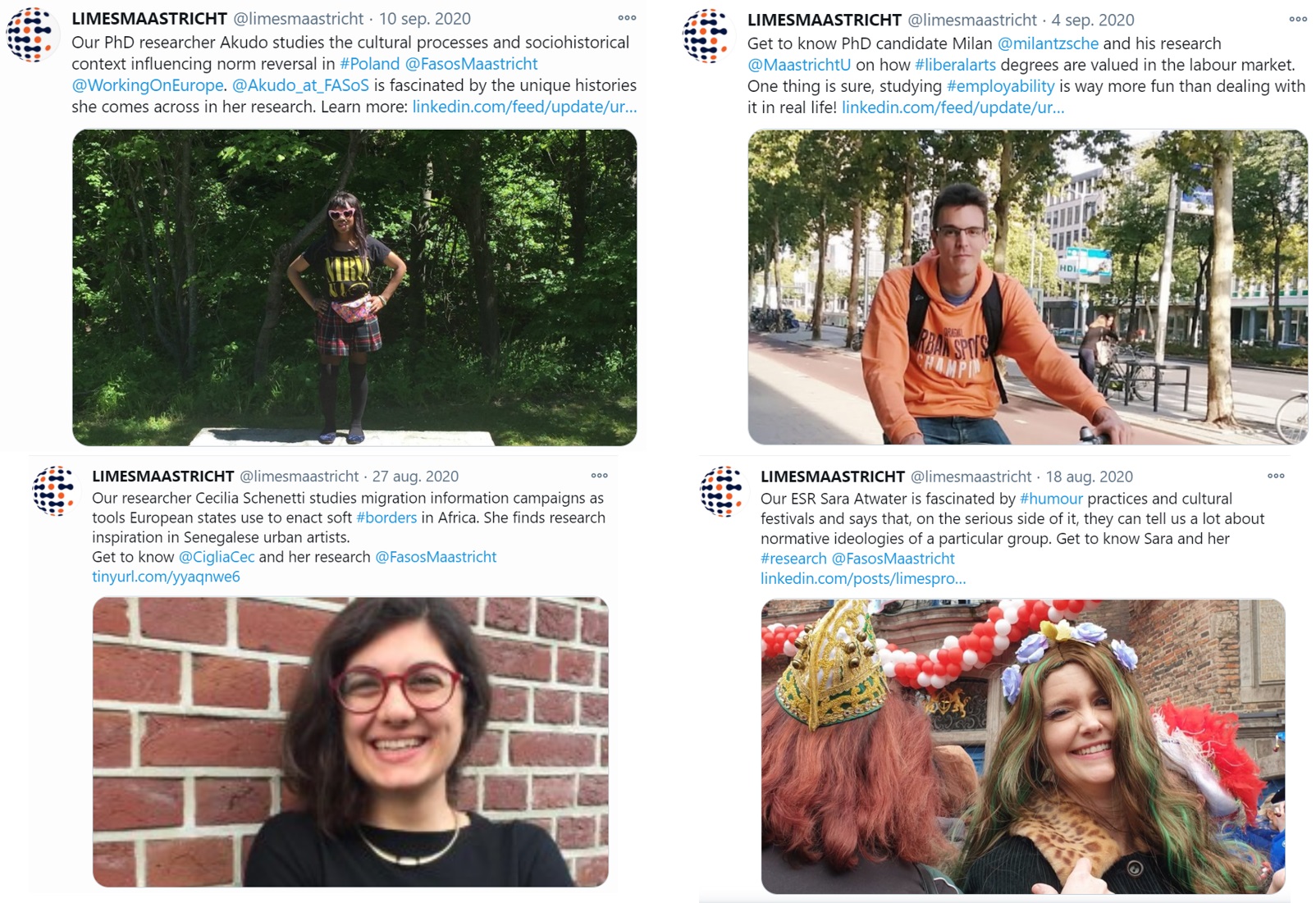This screenshot has height=903, width=1316.
Task: Open the #humour hashtag
Action: [x=1051, y=499]
